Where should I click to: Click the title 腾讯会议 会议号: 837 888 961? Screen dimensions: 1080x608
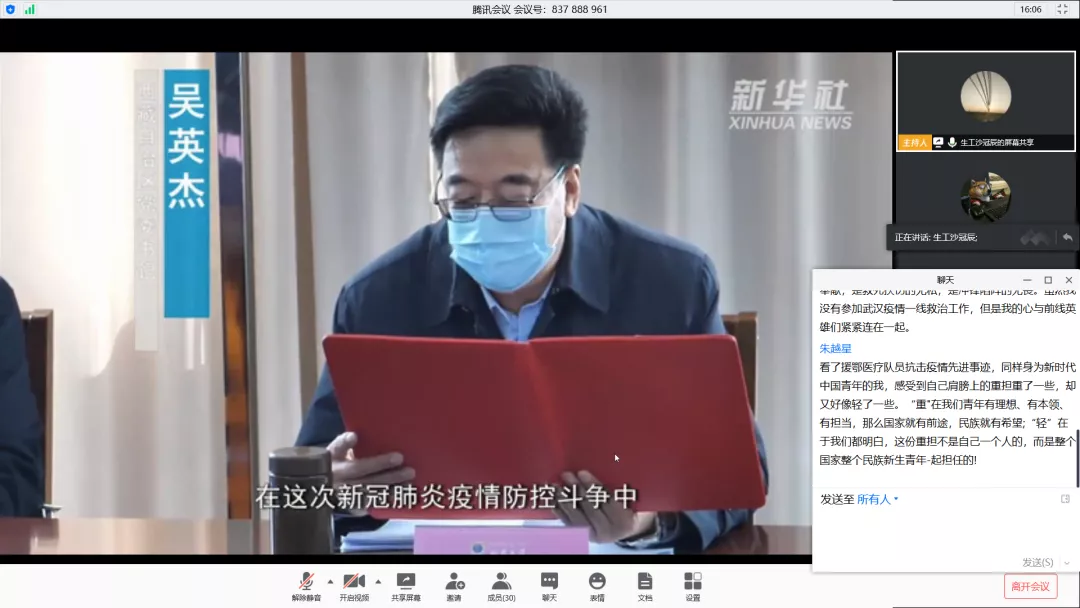[x=539, y=9]
